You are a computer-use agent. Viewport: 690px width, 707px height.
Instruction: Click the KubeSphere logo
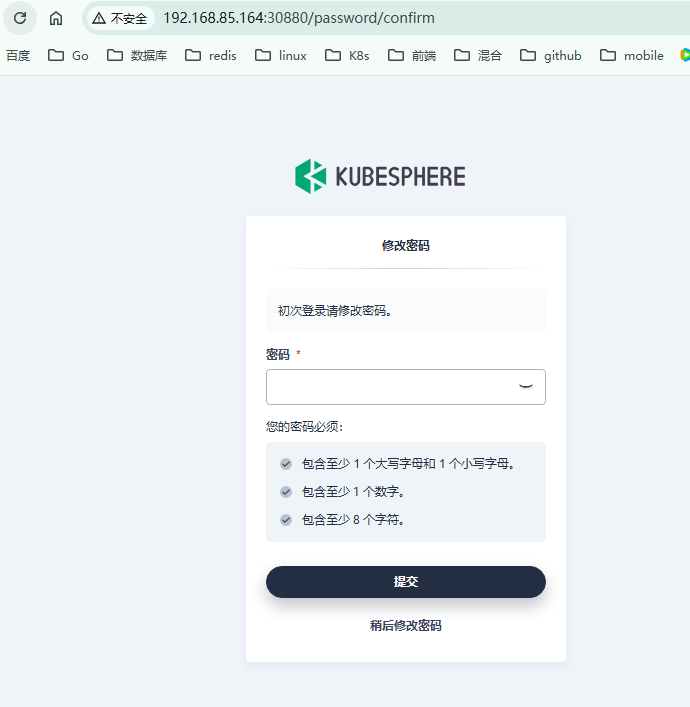380,176
